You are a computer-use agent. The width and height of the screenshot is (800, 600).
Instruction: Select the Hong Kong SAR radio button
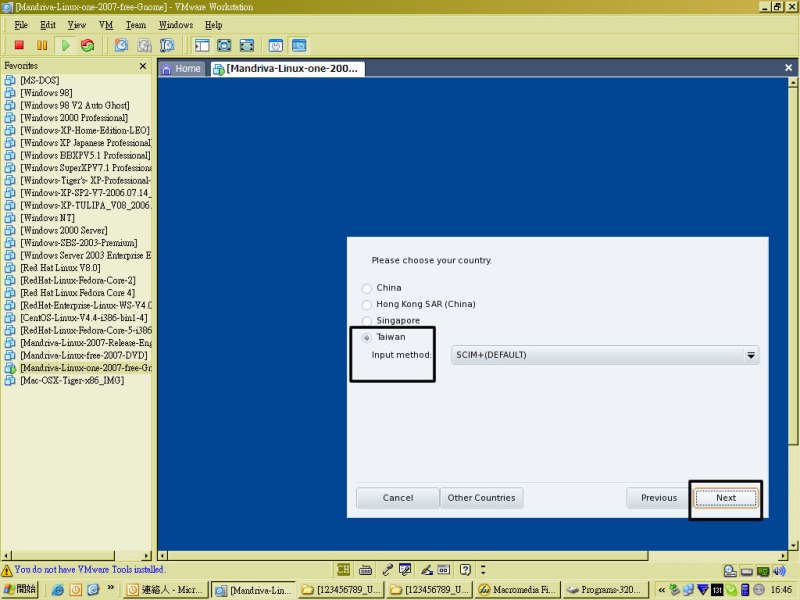coord(366,305)
